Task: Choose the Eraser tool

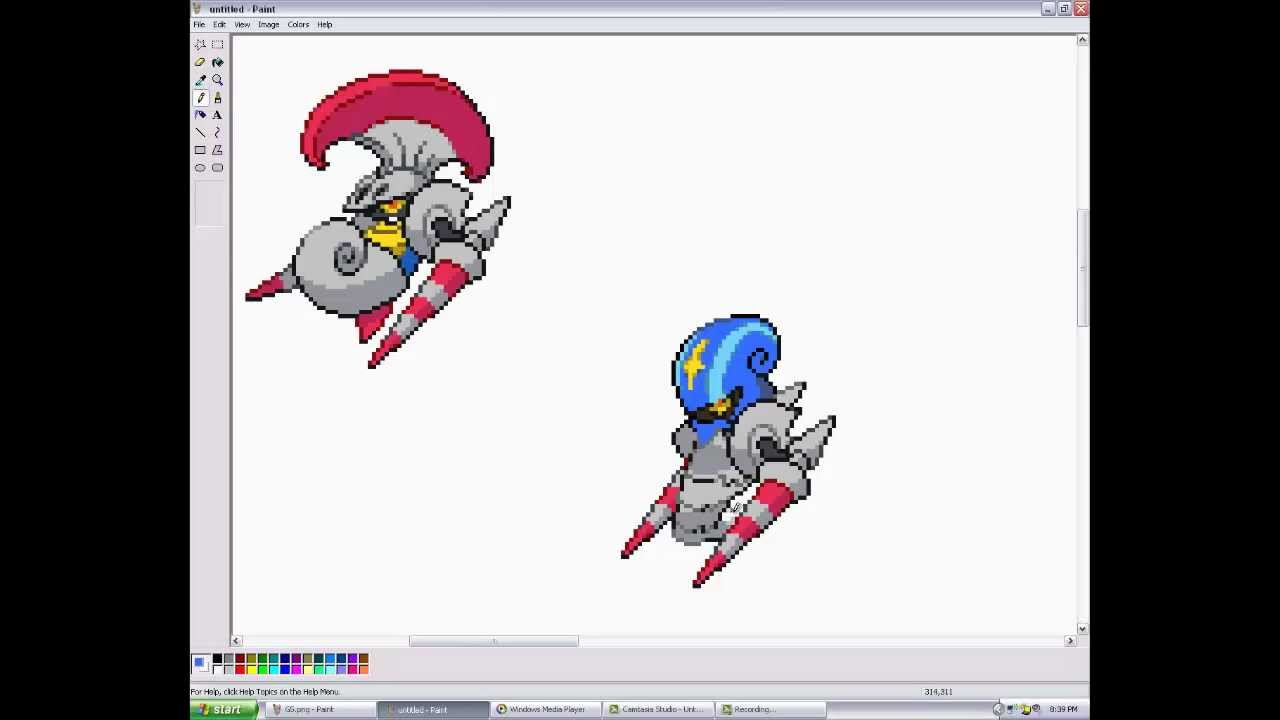Action: click(x=200, y=62)
